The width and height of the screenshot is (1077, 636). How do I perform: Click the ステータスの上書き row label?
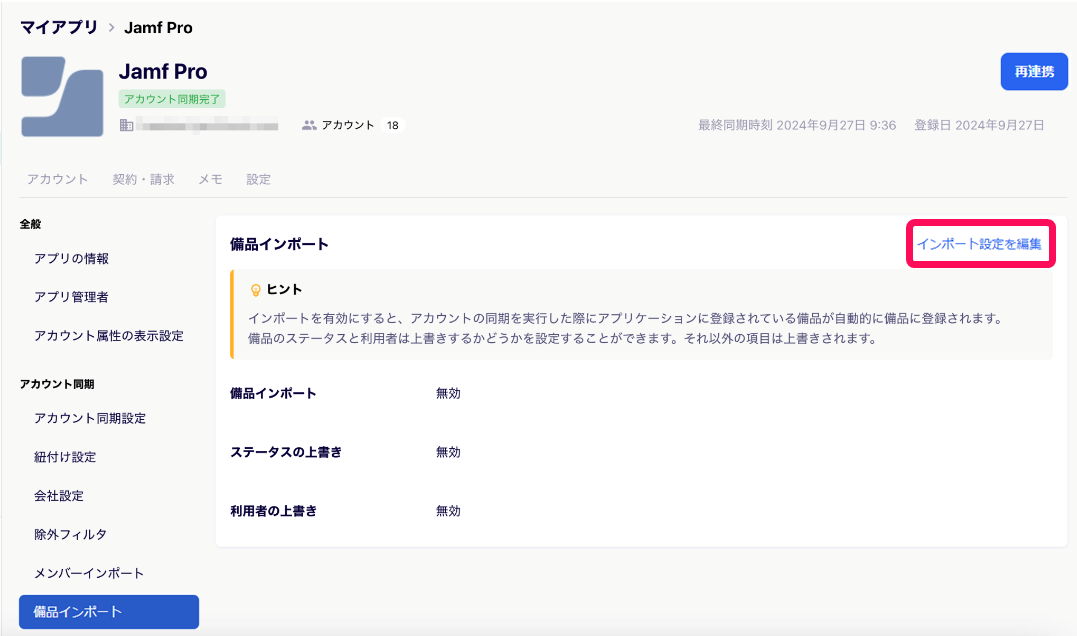point(286,452)
